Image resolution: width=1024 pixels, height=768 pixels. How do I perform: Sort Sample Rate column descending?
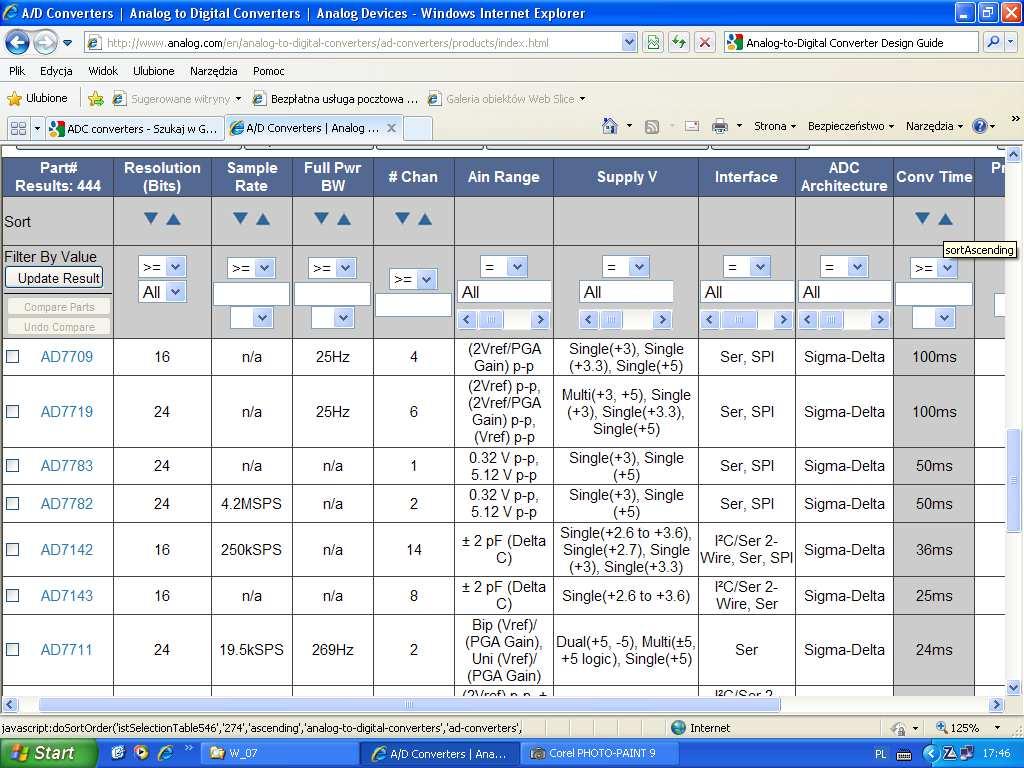pyautogui.click(x=240, y=219)
